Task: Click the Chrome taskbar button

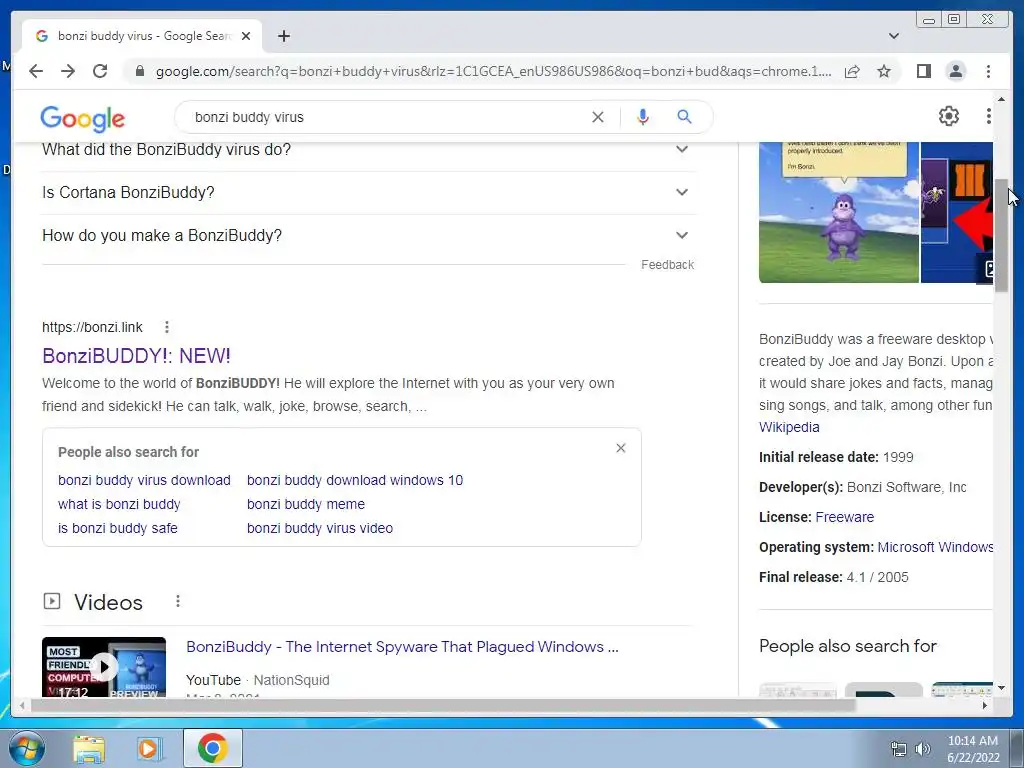Action: 213,748
